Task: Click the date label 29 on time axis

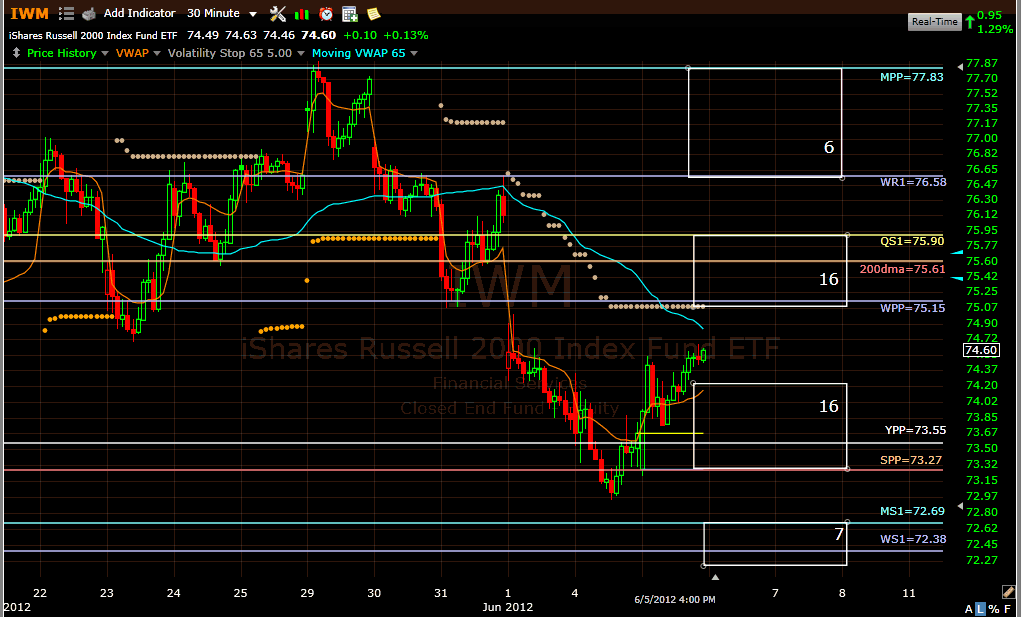Action: (307, 593)
